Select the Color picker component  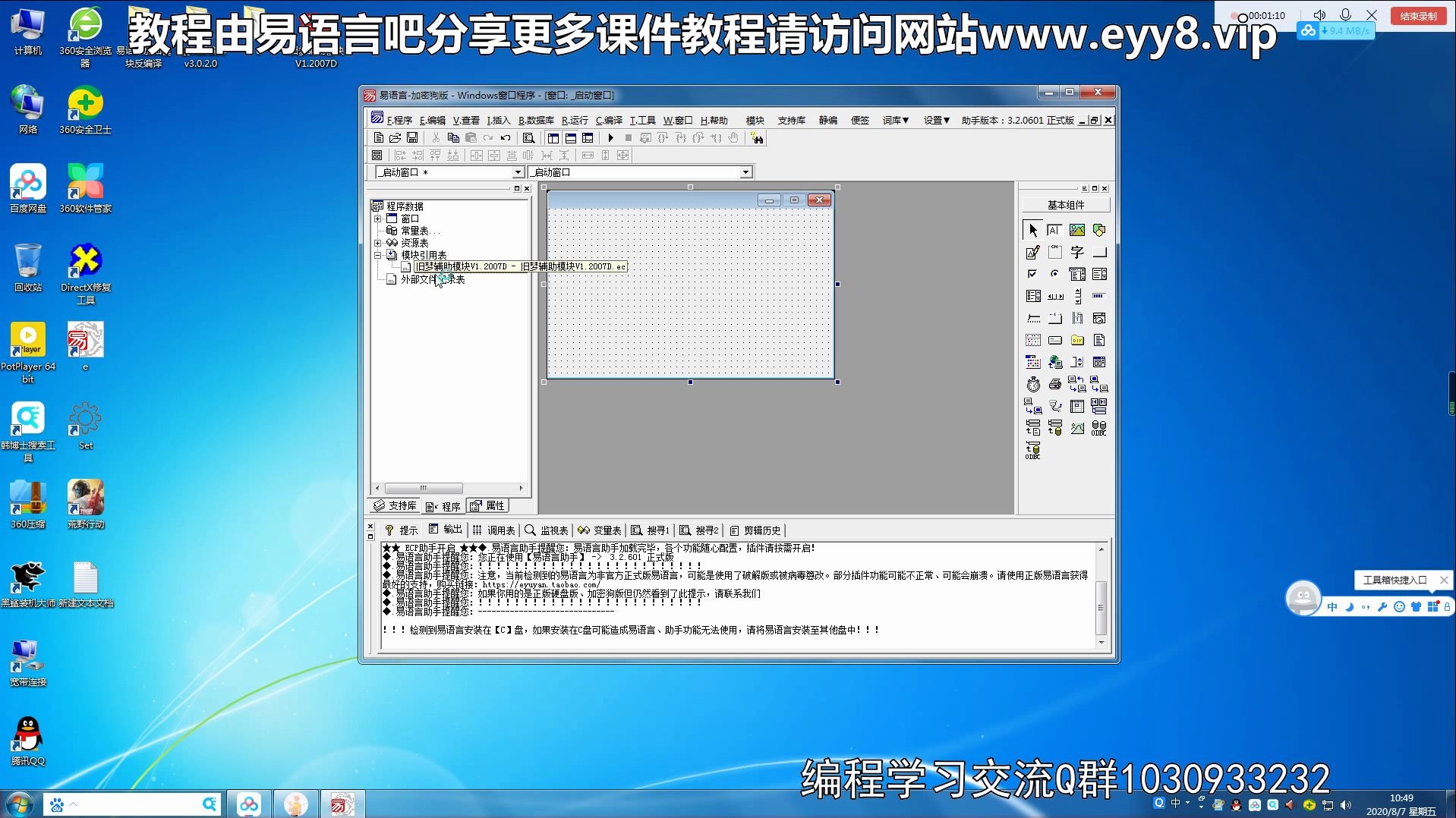click(1032, 362)
